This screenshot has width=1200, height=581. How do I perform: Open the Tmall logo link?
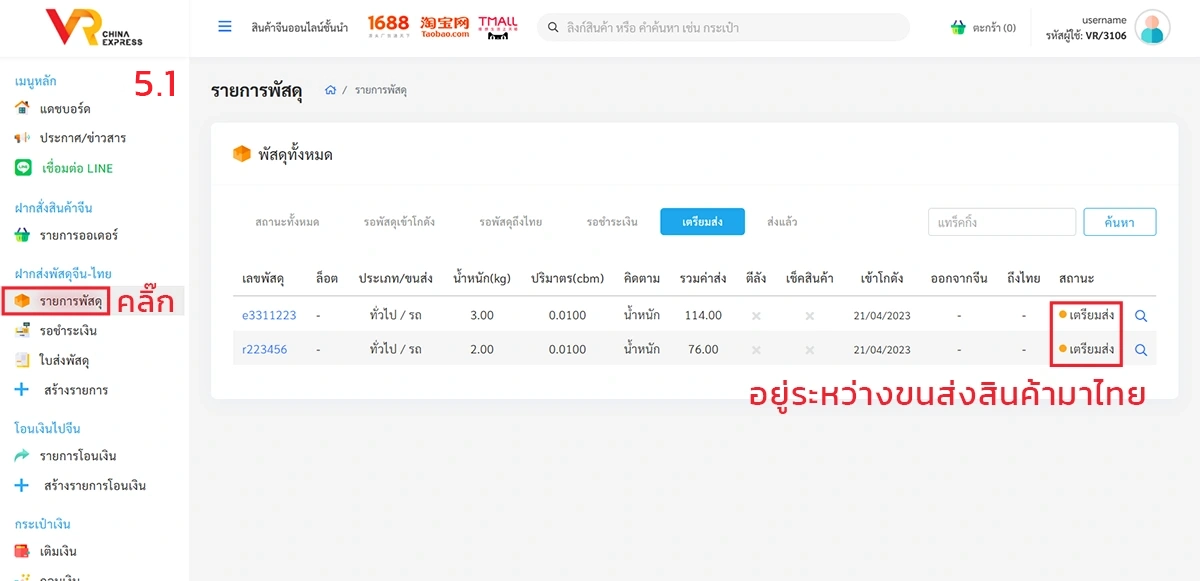coord(497,27)
